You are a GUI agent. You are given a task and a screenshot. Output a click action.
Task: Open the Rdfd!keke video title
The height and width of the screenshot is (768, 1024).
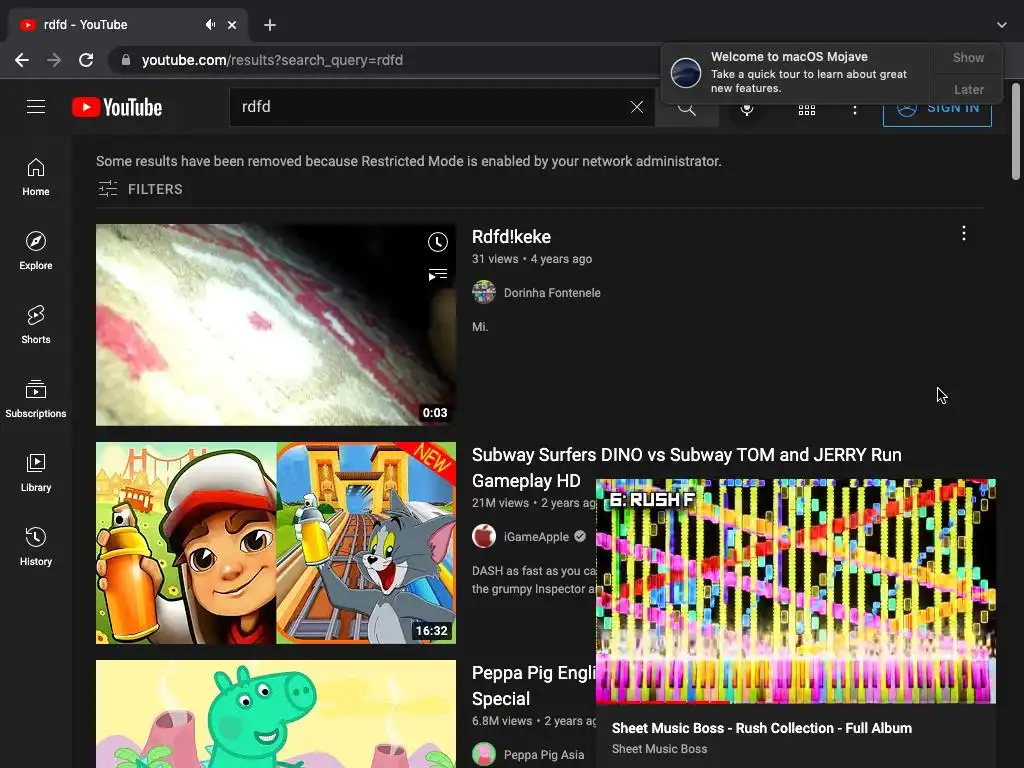pos(511,236)
